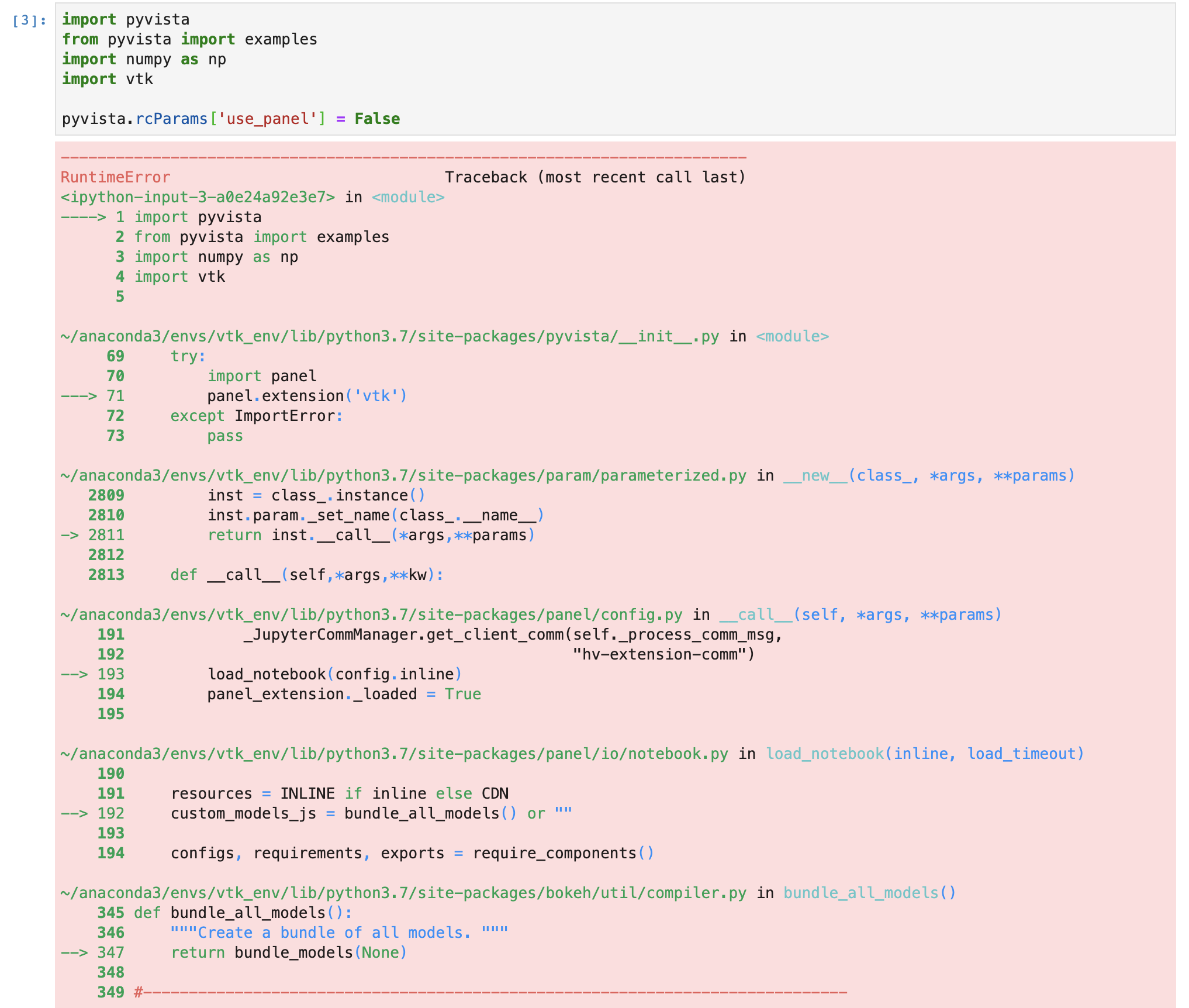
Task: Click the <module> link after pyvista init path
Action: [x=792, y=336]
